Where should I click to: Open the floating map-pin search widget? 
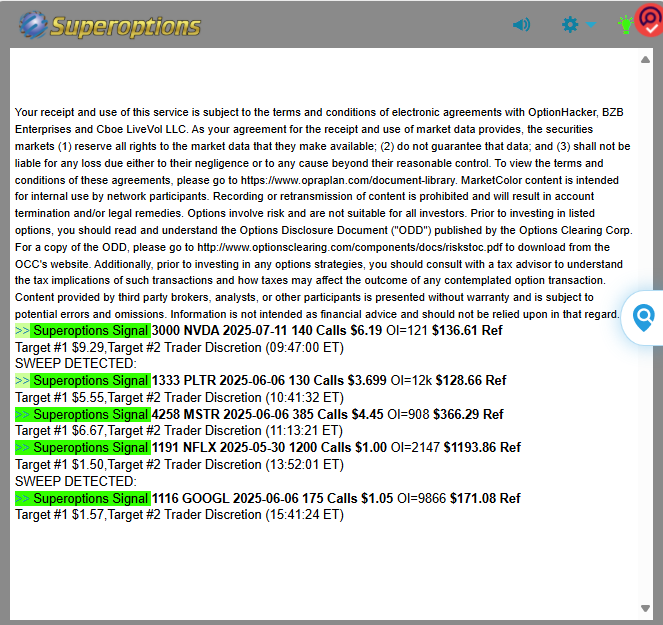coord(644,318)
